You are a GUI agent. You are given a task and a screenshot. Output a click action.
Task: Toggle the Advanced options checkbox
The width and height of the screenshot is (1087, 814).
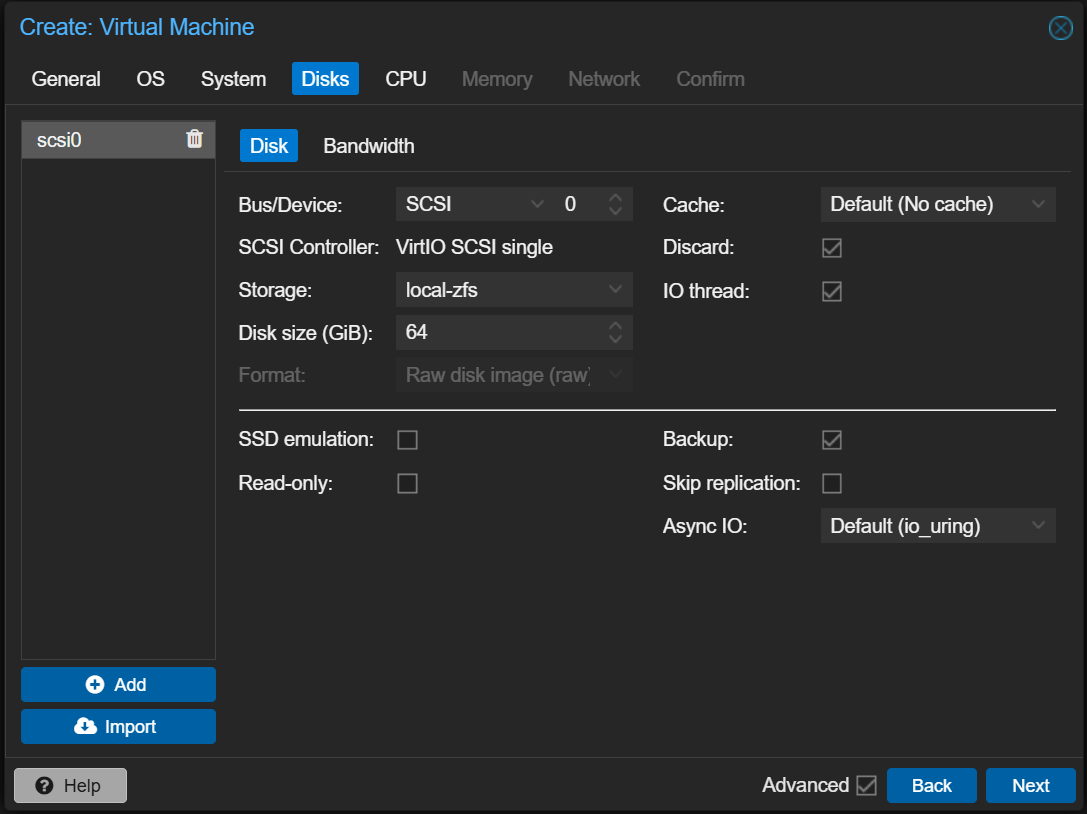pyautogui.click(x=866, y=786)
